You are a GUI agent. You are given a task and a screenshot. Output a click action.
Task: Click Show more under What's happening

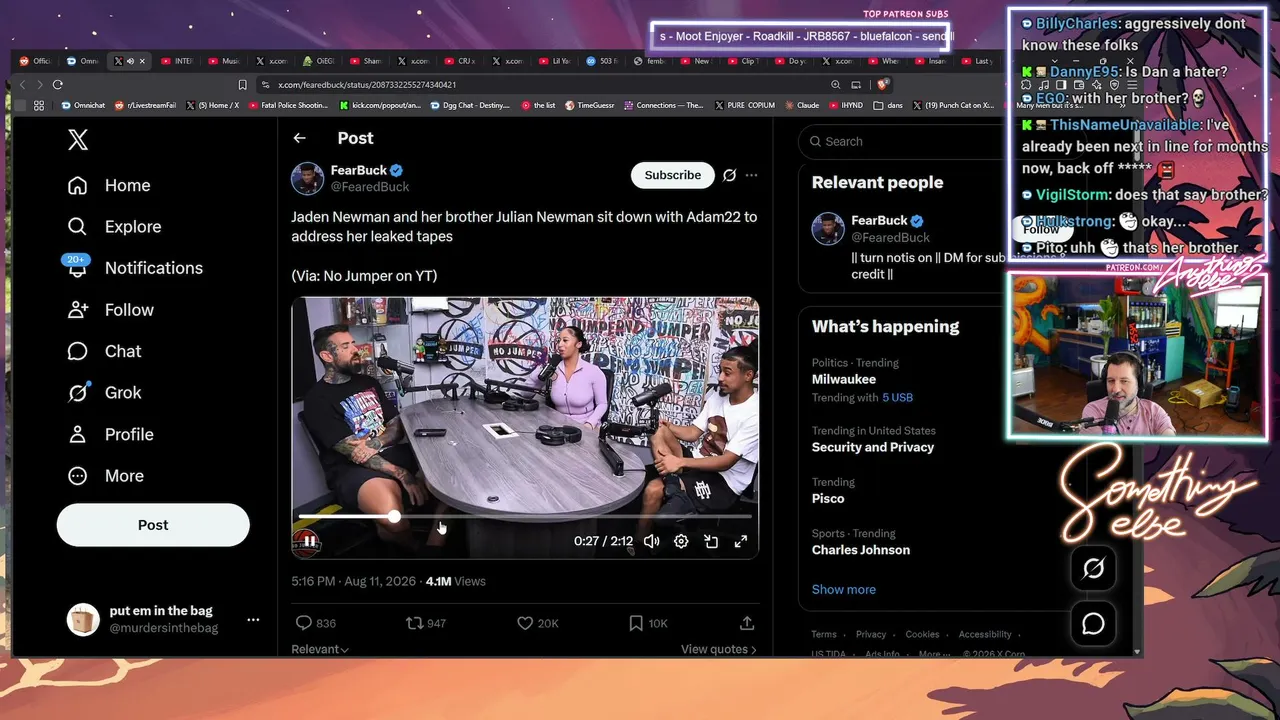[844, 589]
